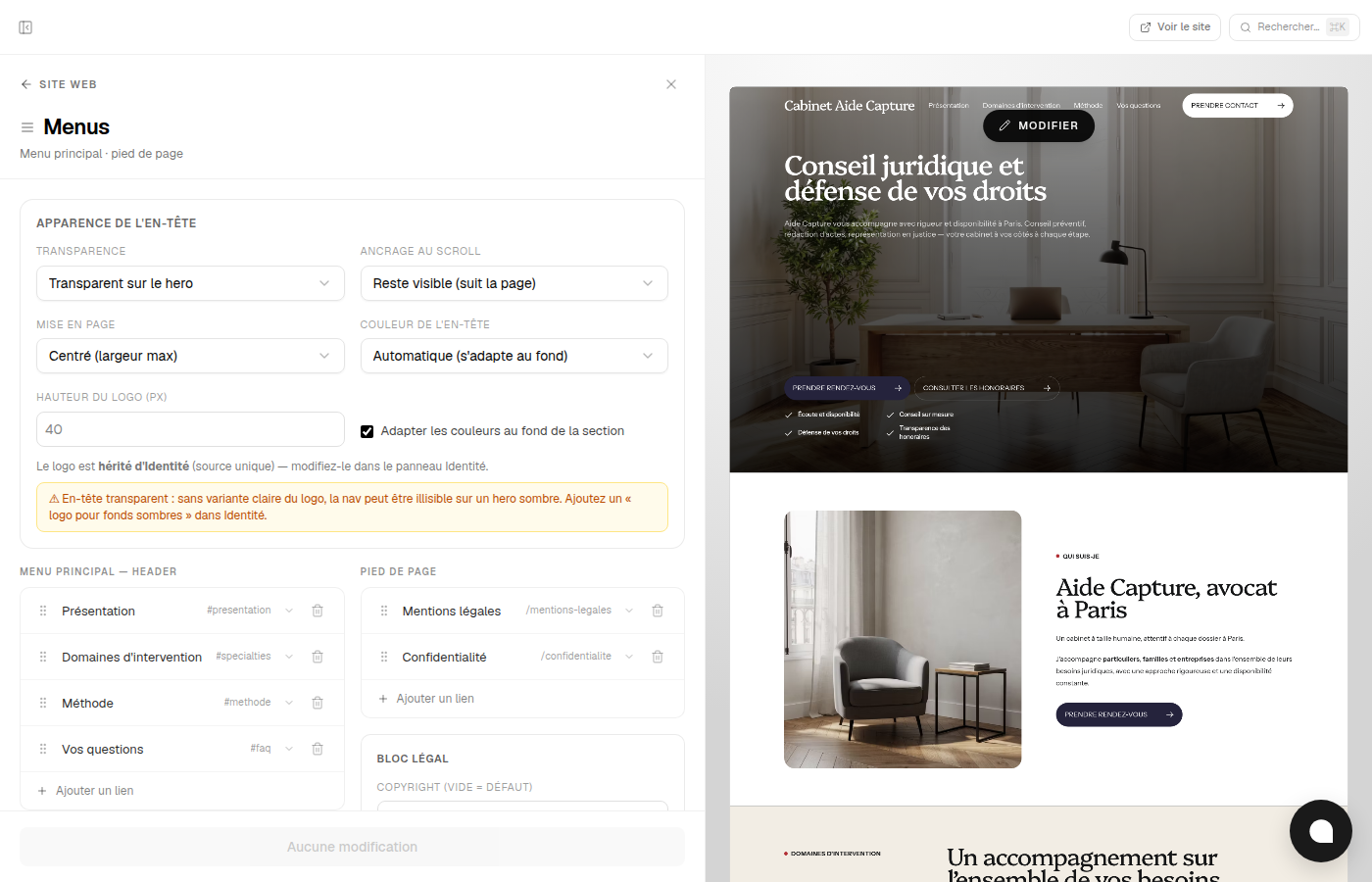The width and height of the screenshot is (1372, 882).
Task: Click Domaines d'intervention in preview navigation
Action: [x=1021, y=106]
